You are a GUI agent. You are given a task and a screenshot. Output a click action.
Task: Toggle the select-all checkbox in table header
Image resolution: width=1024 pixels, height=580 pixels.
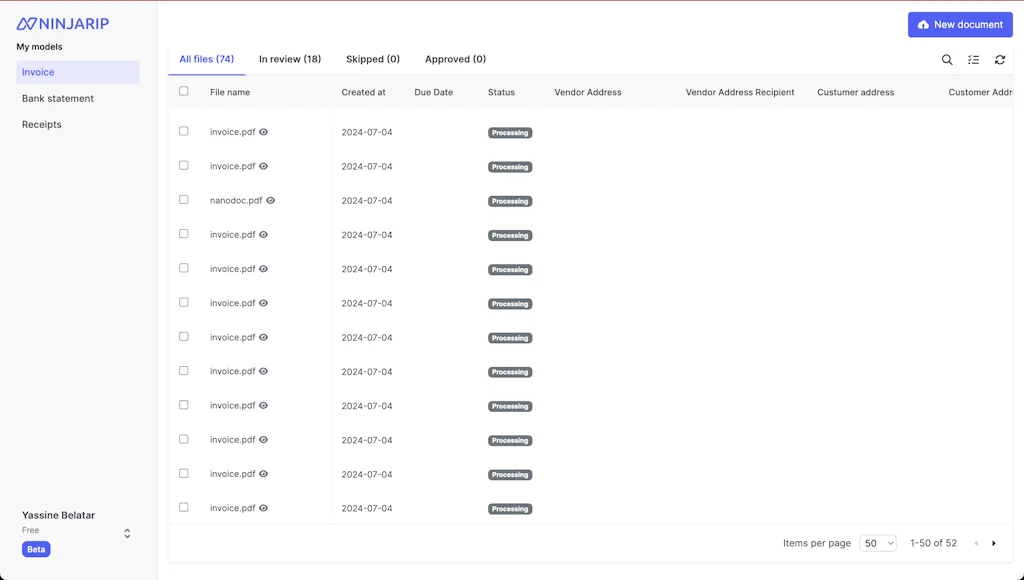click(x=184, y=91)
